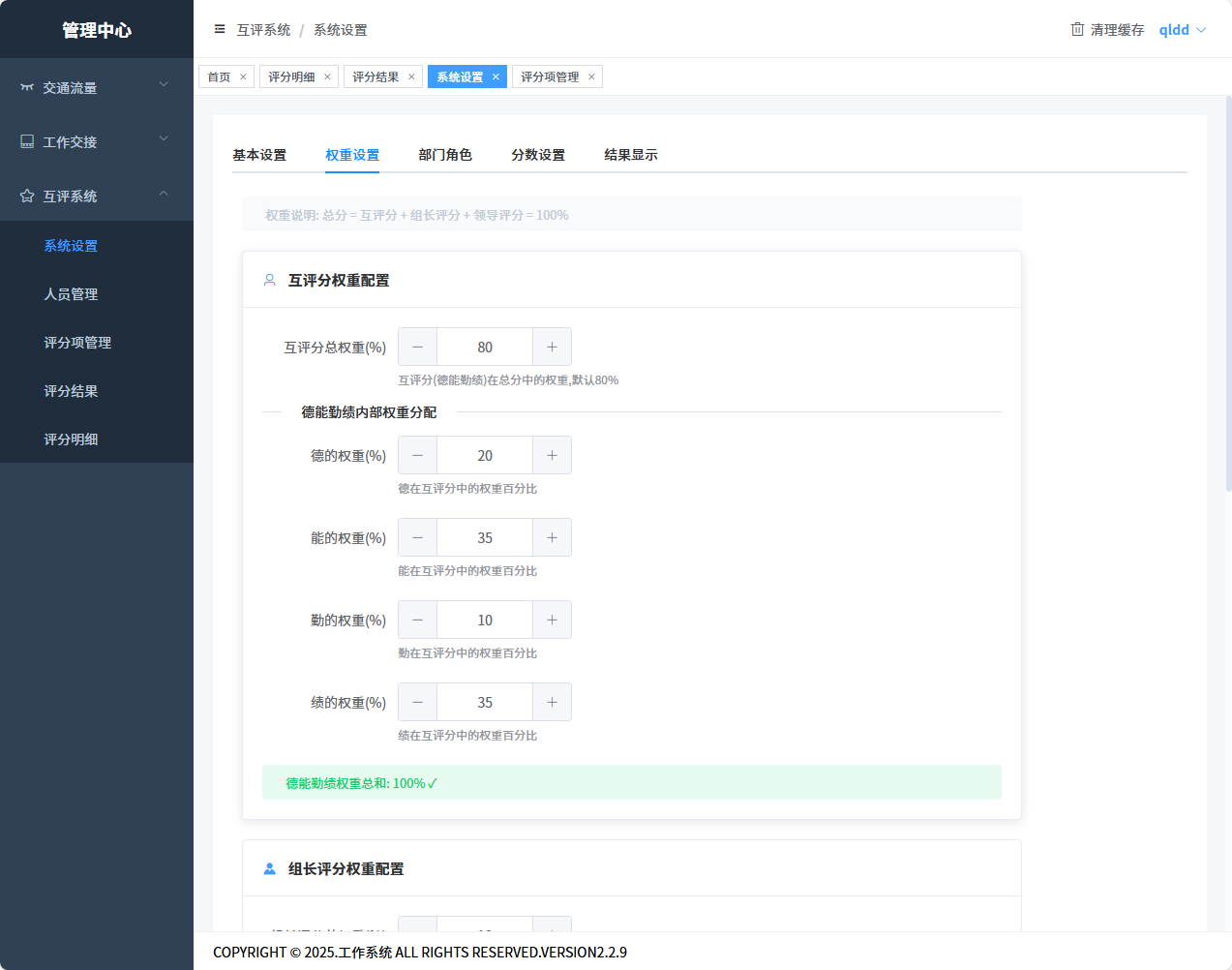Viewport: 1232px width, 970px height.
Task: Open the qldd user dropdown
Action: [x=1183, y=30]
